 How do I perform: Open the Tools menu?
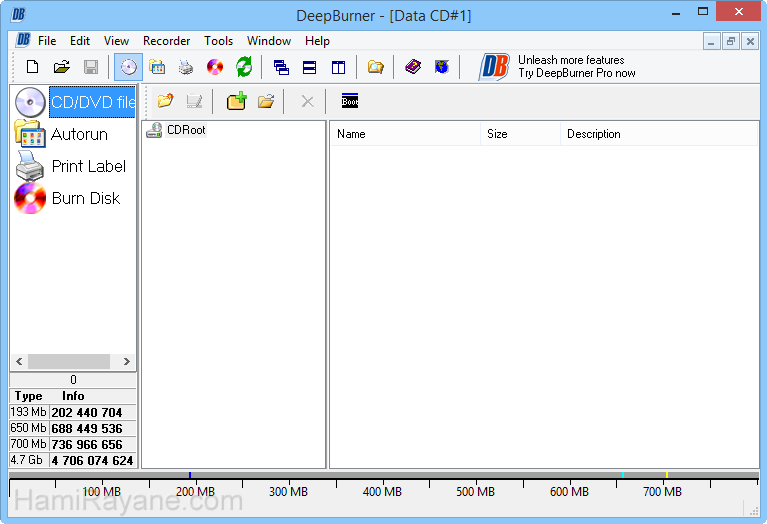coord(219,41)
